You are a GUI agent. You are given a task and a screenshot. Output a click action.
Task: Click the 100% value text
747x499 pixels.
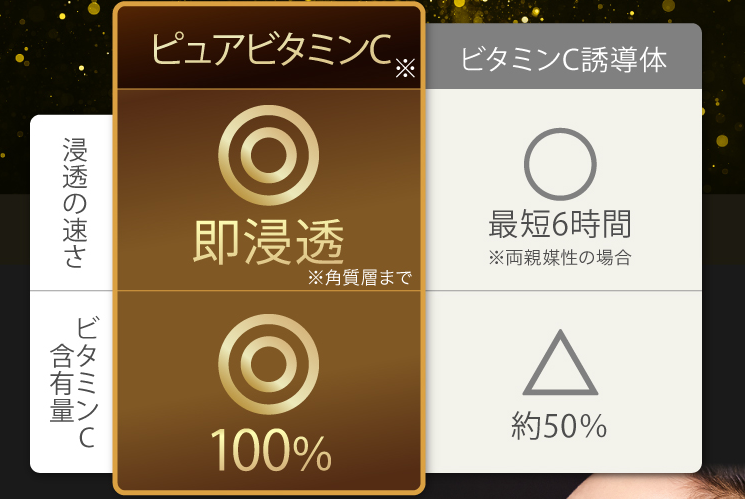[271, 450]
